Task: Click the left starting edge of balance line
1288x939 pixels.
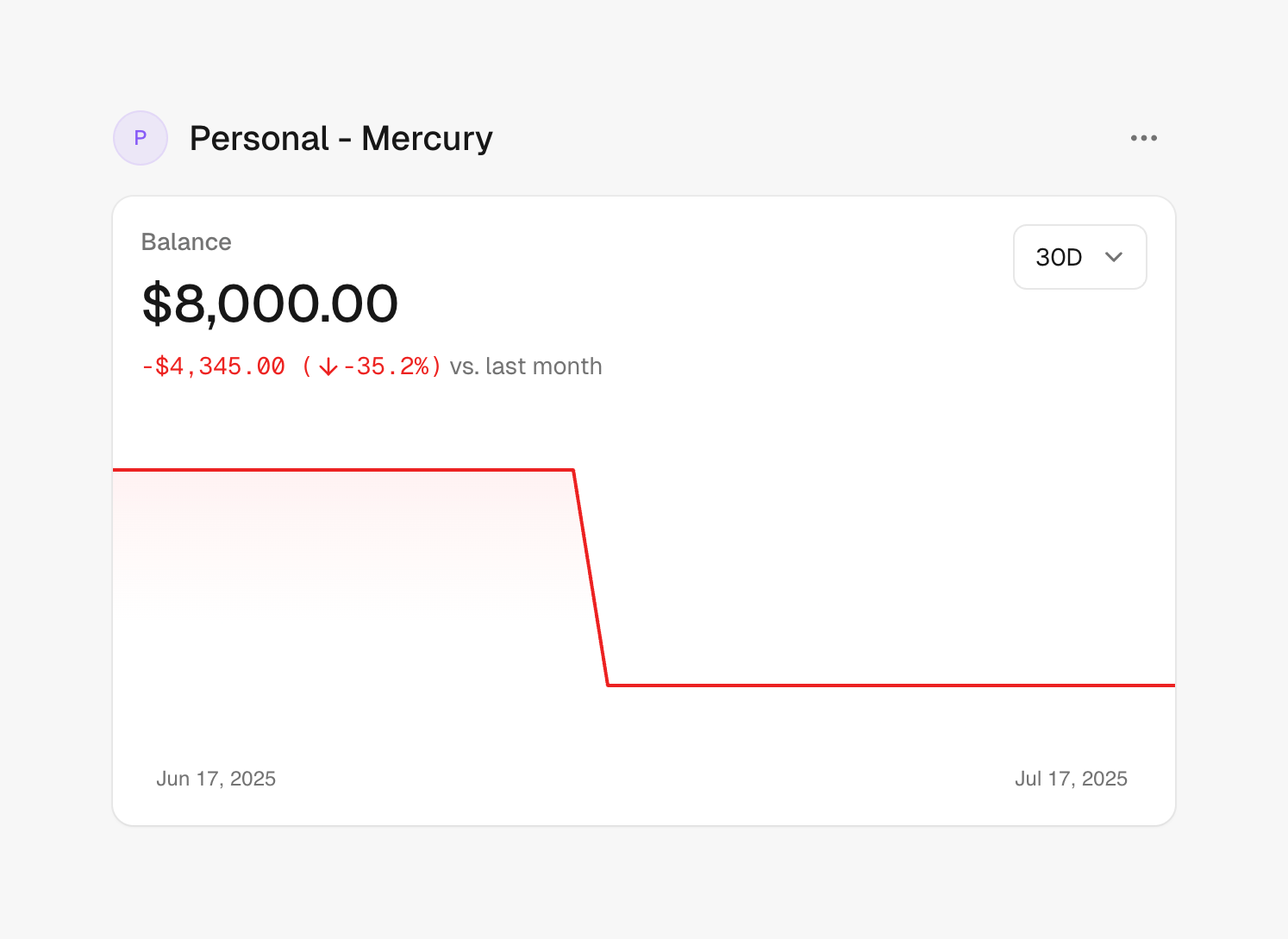Action: 116,470
